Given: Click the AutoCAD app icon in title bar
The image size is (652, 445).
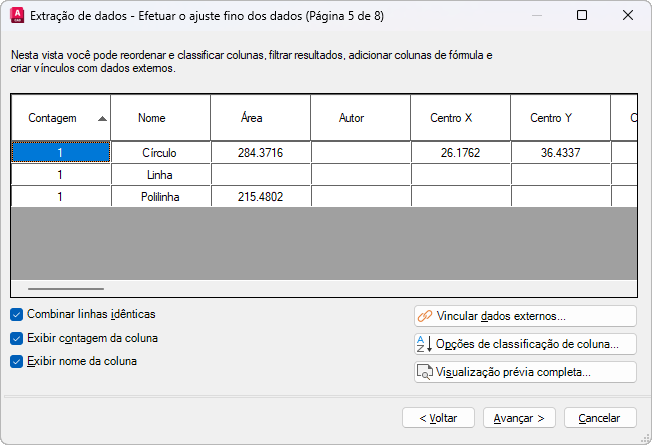Looking at the screenshot, I should (x=16, y=16).
